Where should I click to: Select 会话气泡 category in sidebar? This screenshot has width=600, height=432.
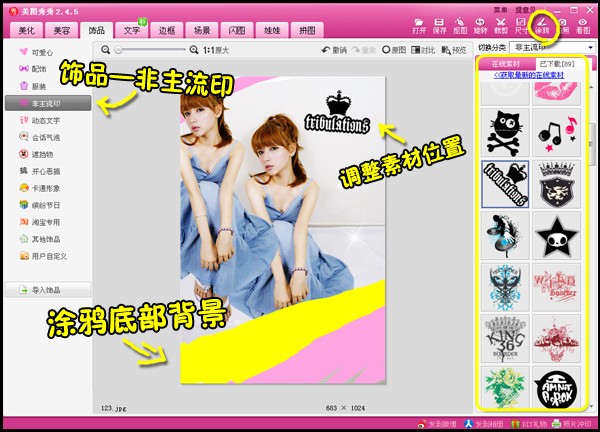tap(46, 137)
